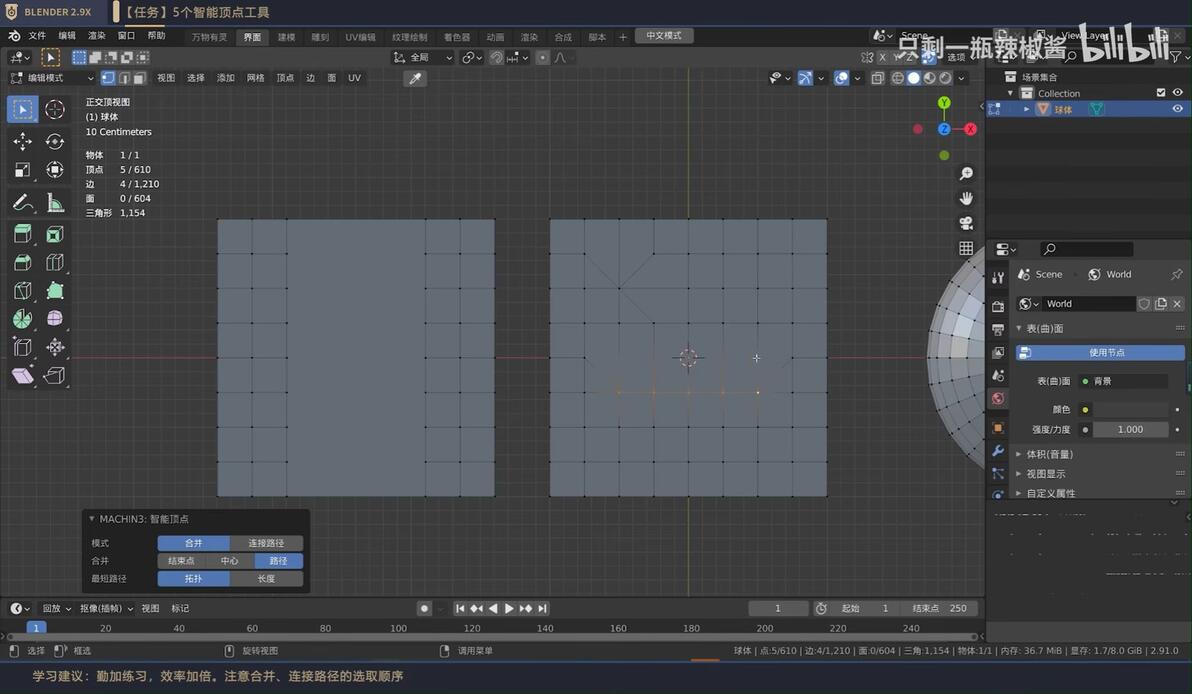Viewport: 1192px width, 694px height.
Task: Set merge option to 中心
Action: click(230, 561)
